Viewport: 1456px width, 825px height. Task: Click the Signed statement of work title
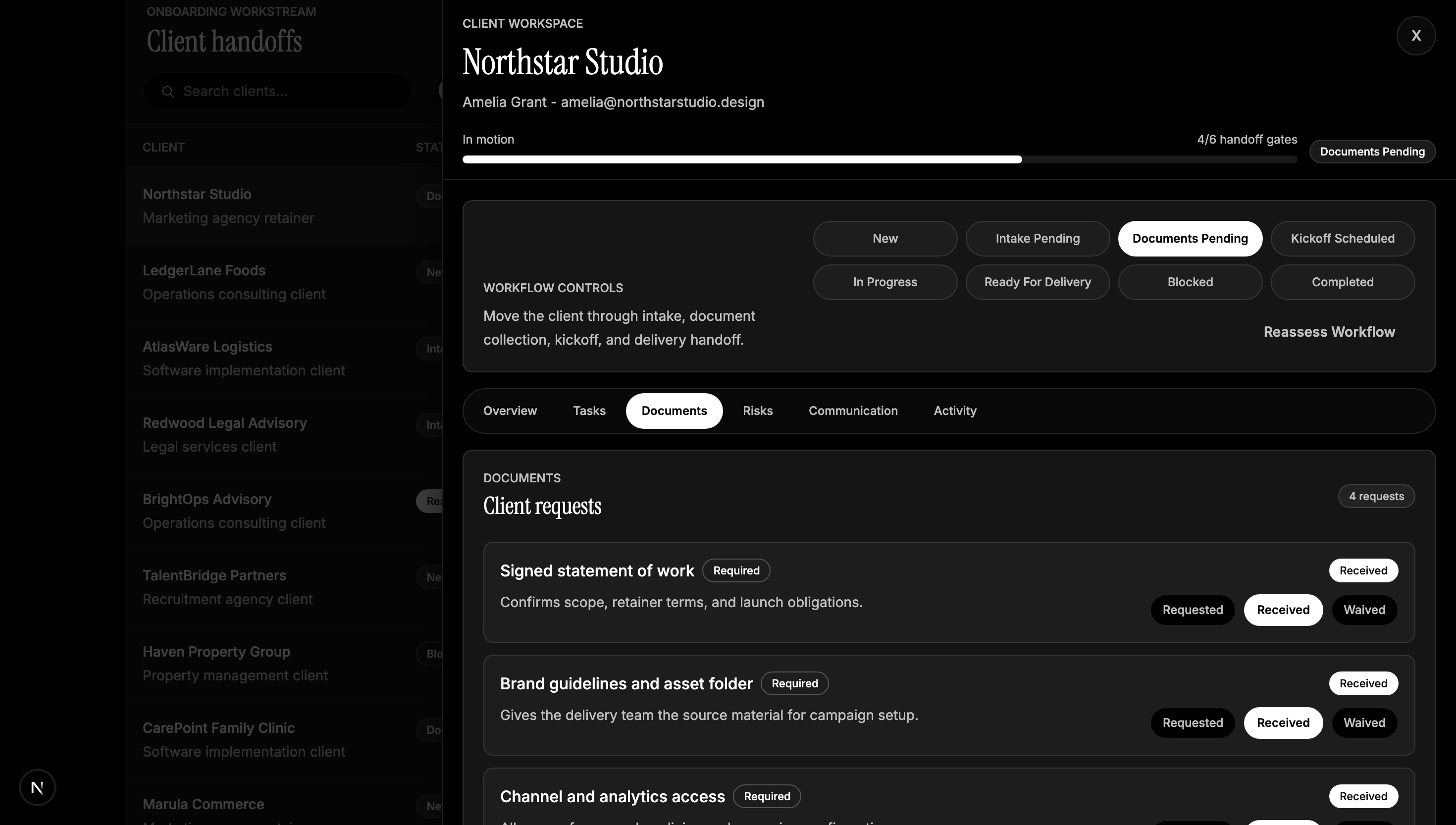pos(597,570)
